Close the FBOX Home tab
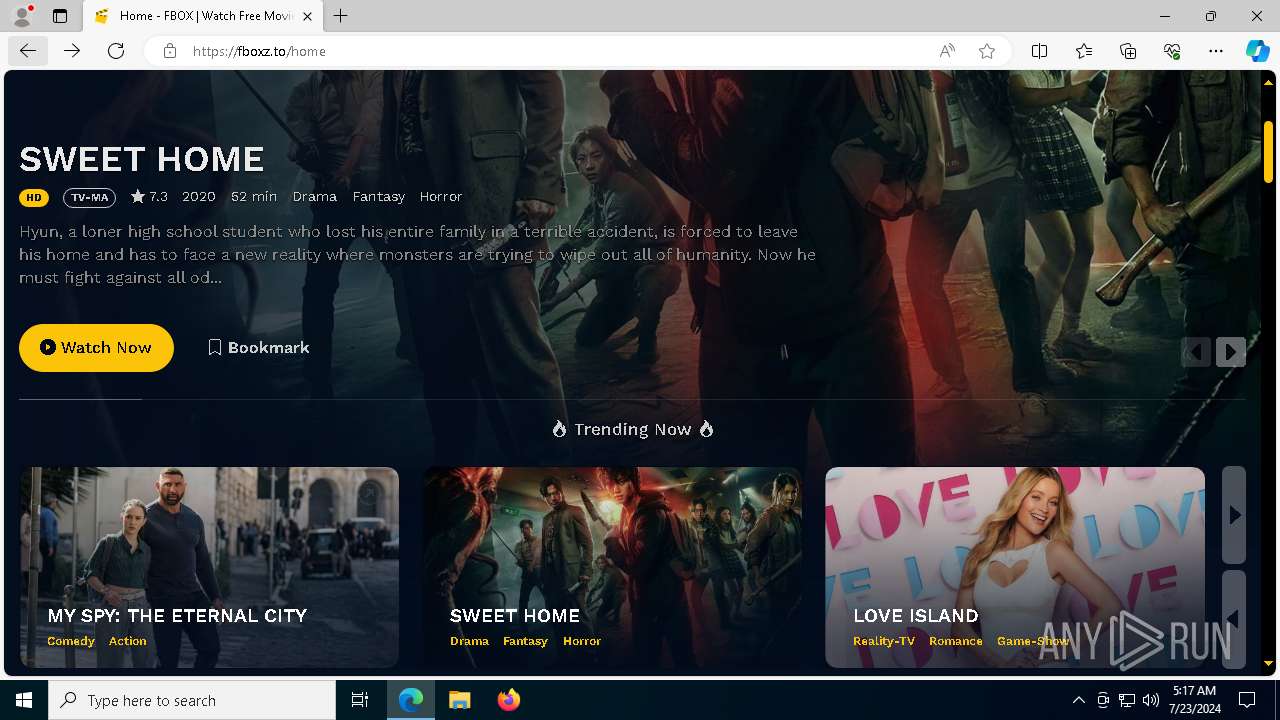This screenshot has height=720, width=1280. tap(307, 16)
